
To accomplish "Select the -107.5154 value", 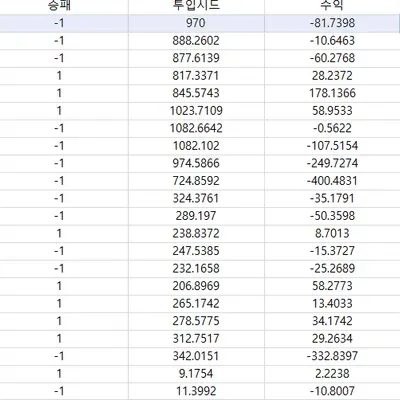I will coord(332,146).
